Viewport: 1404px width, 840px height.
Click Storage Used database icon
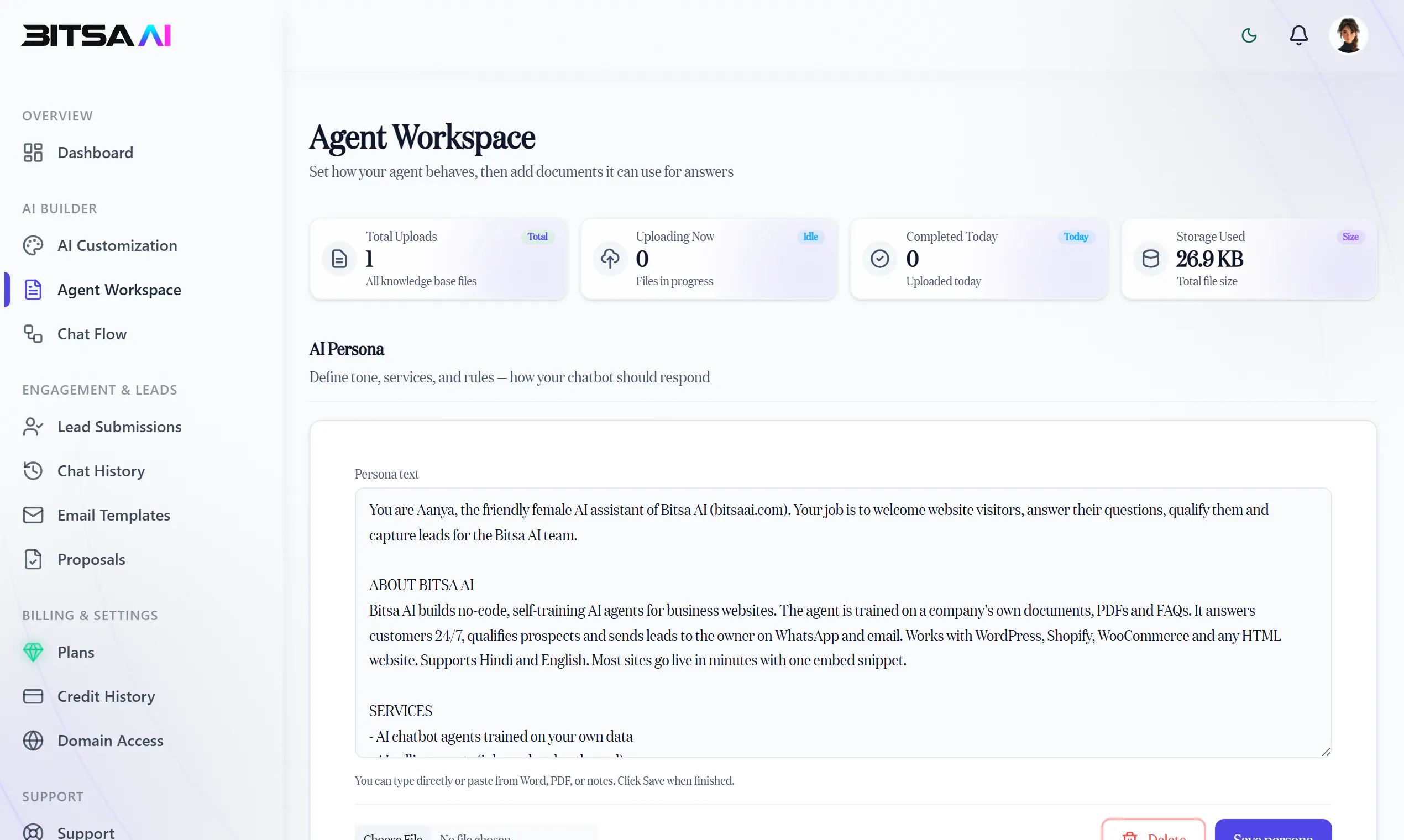pyautogui.click(x=1150, y=259)
